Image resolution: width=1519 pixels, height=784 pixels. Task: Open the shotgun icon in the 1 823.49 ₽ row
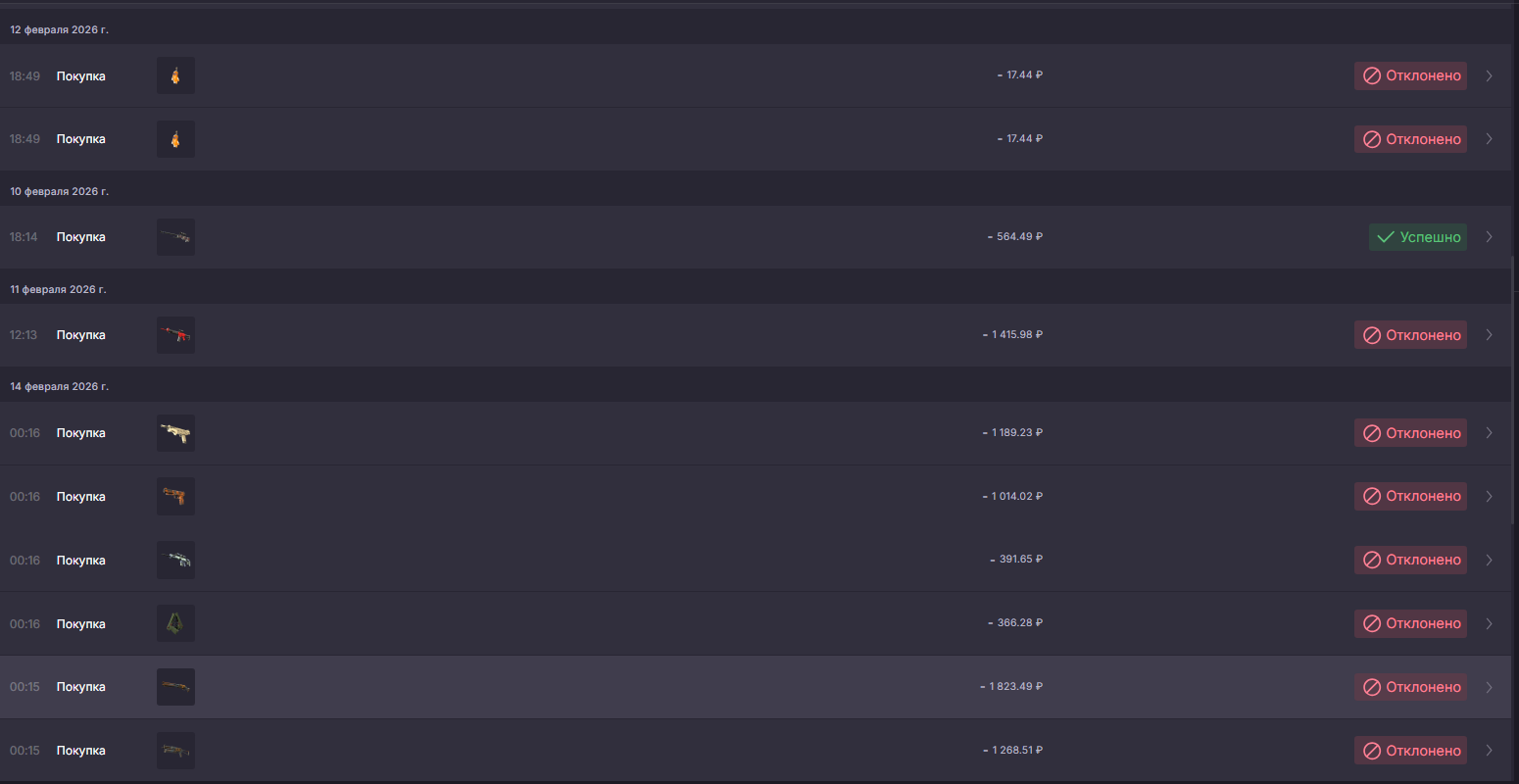[175, 687]
